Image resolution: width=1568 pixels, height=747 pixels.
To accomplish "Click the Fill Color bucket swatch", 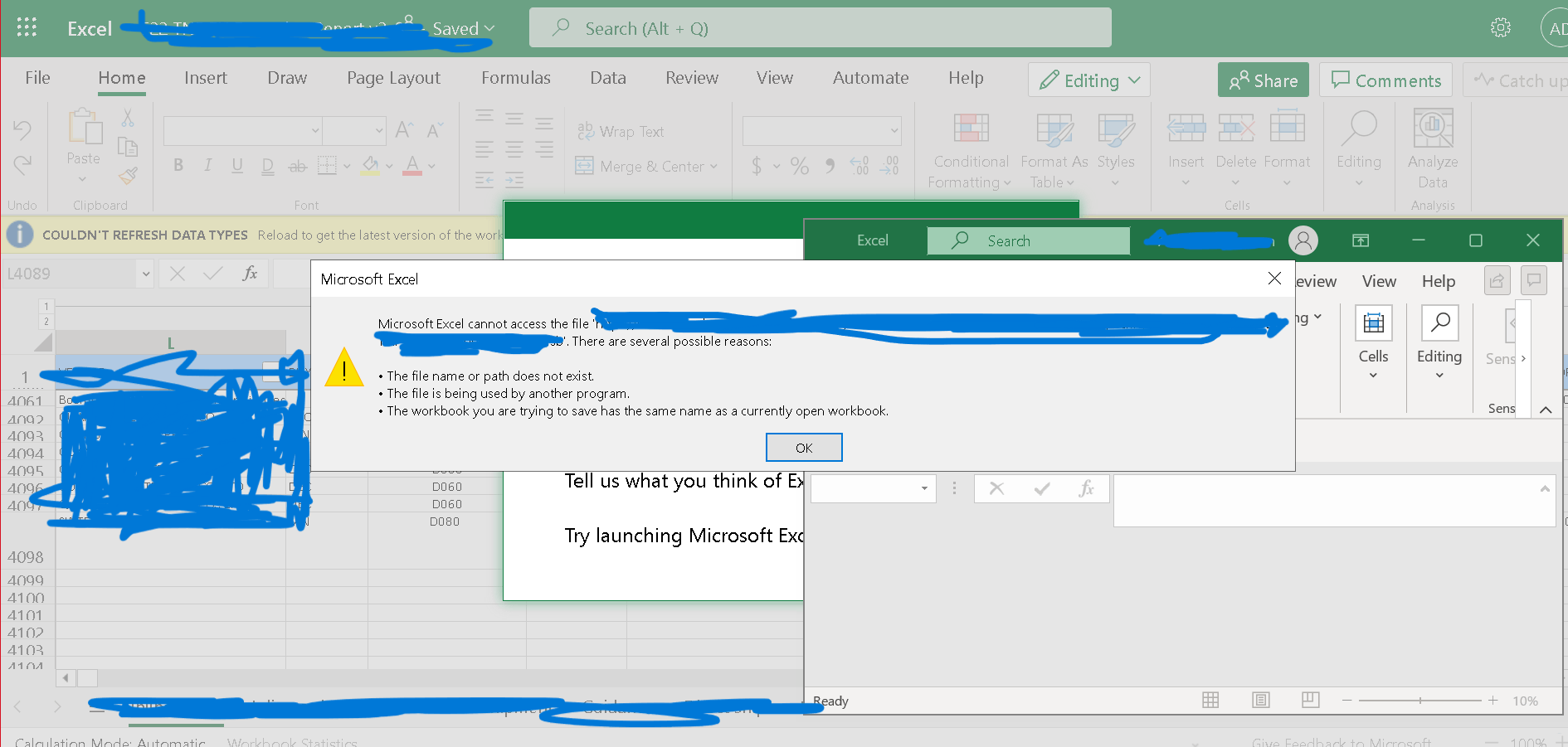I will click(x=371, y=165).
